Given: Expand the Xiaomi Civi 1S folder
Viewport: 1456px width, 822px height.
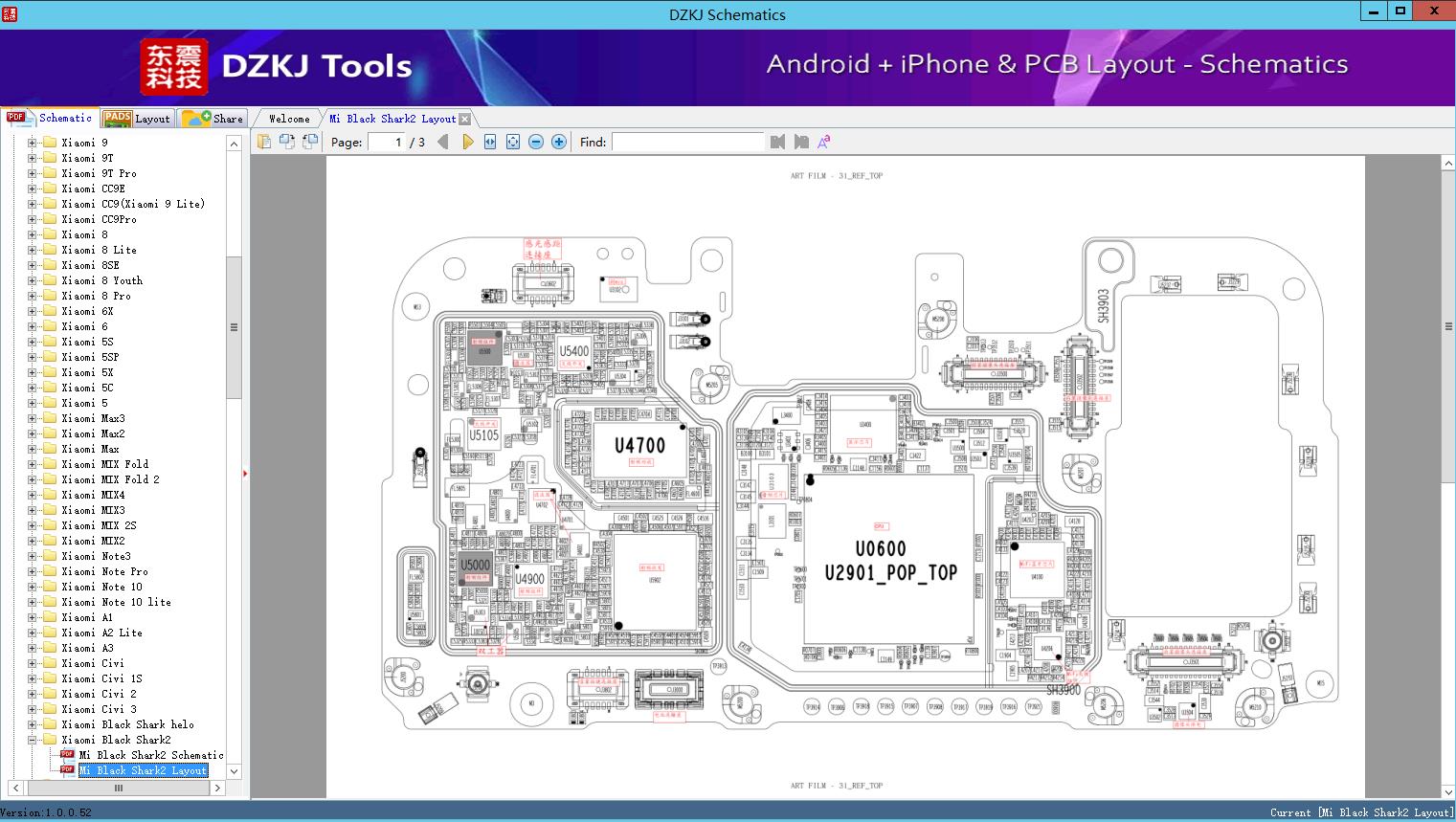Looking at the screenshot, I should coord(32,678).
